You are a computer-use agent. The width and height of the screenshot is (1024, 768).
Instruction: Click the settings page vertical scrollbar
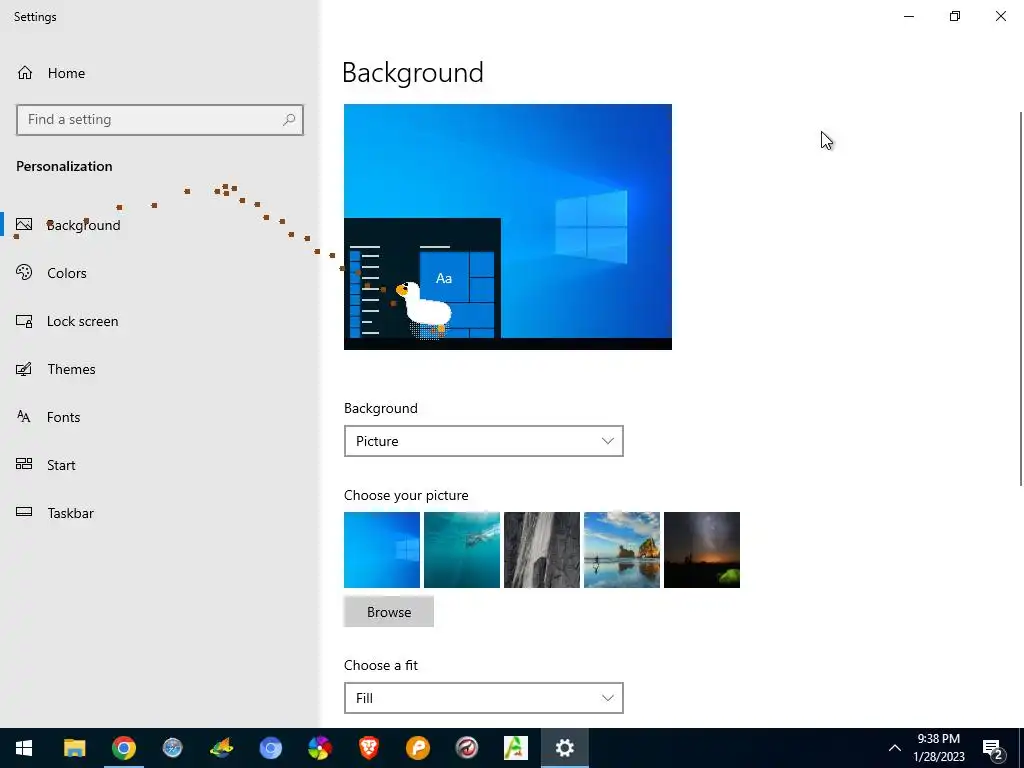1021,298
